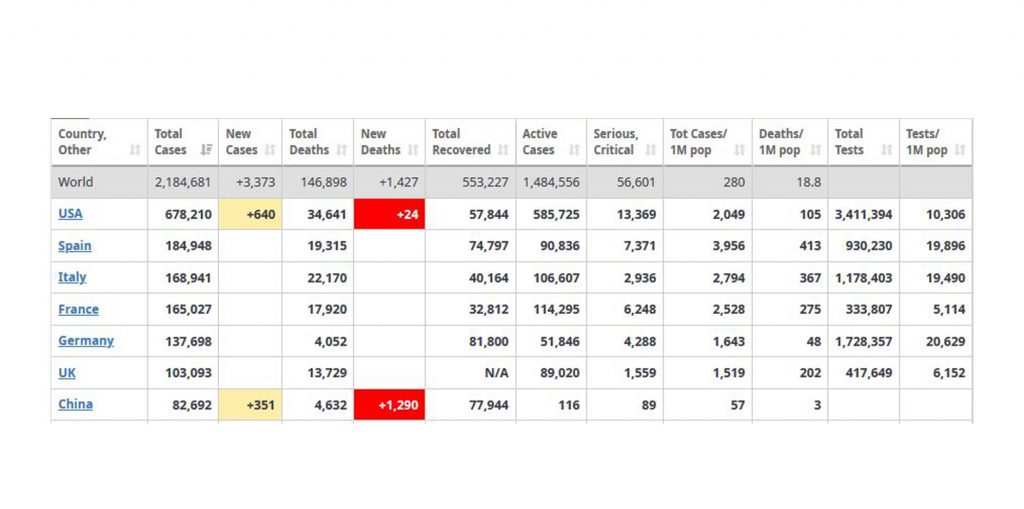Viewport: 1024px width, 509px height.
Task: Follow the Italy link
Action: pyautogui.click(x=72, y=278)
